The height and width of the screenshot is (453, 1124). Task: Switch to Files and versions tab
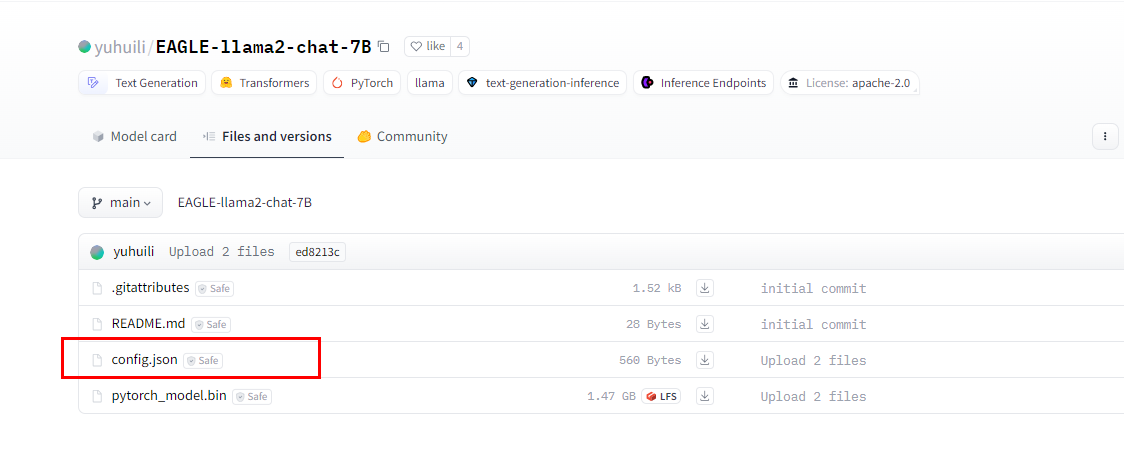click(x=267, y=136)
